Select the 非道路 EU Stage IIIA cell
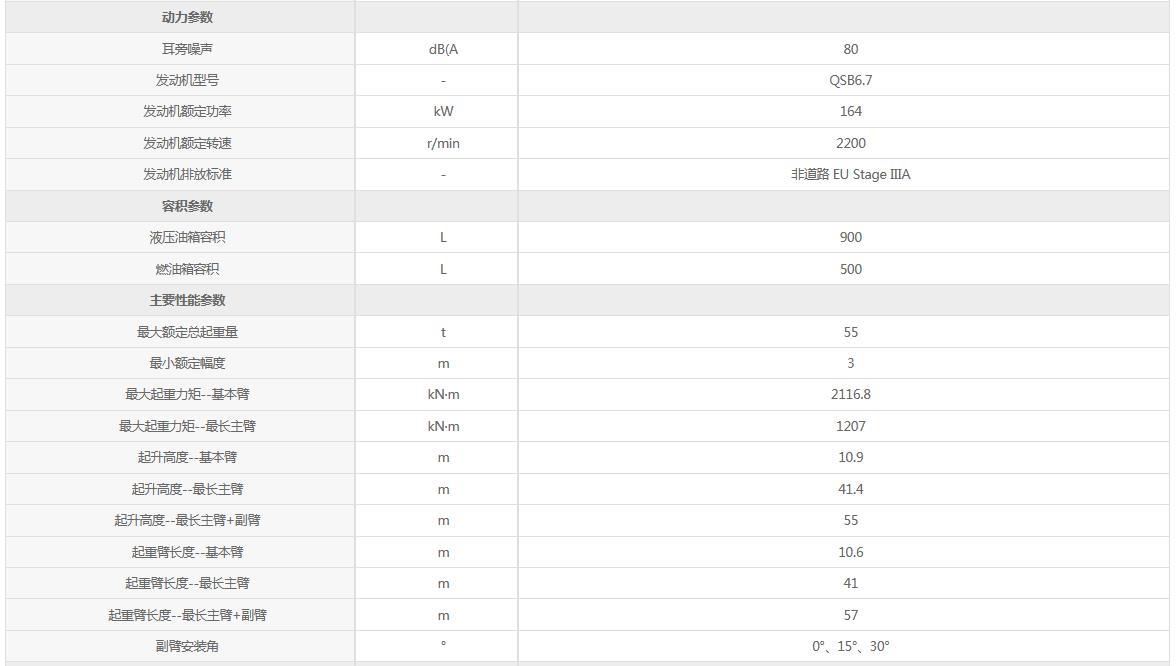 click(850, 174)
